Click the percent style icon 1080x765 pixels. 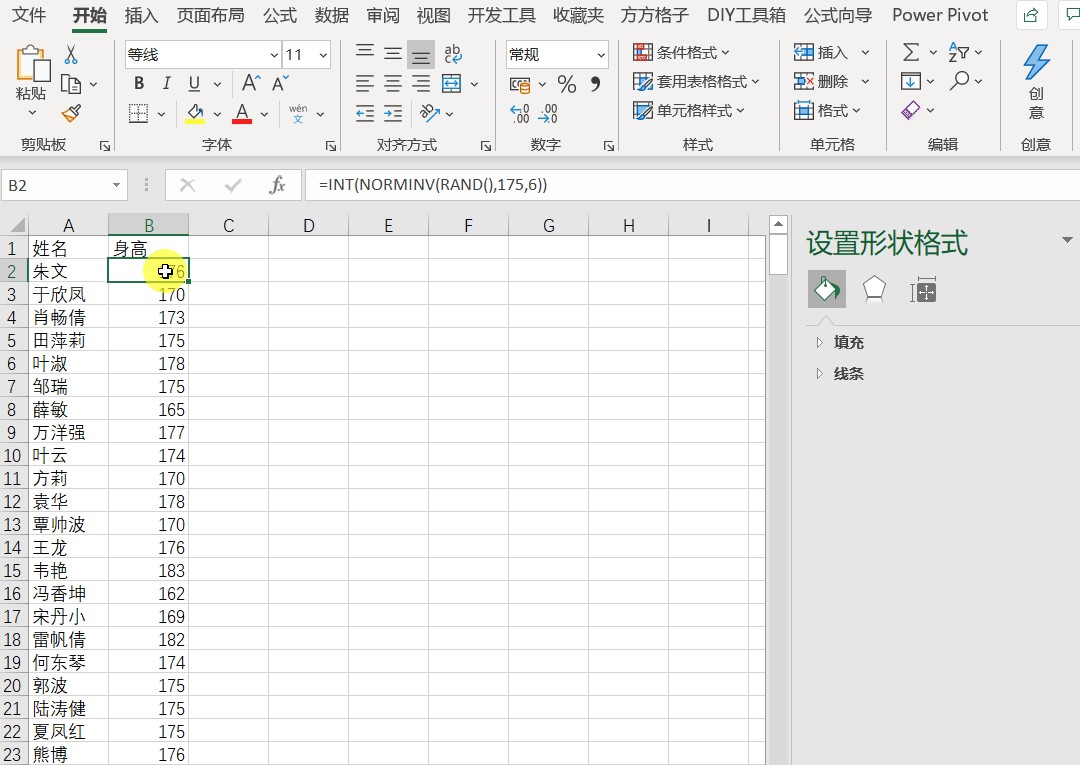567,85
